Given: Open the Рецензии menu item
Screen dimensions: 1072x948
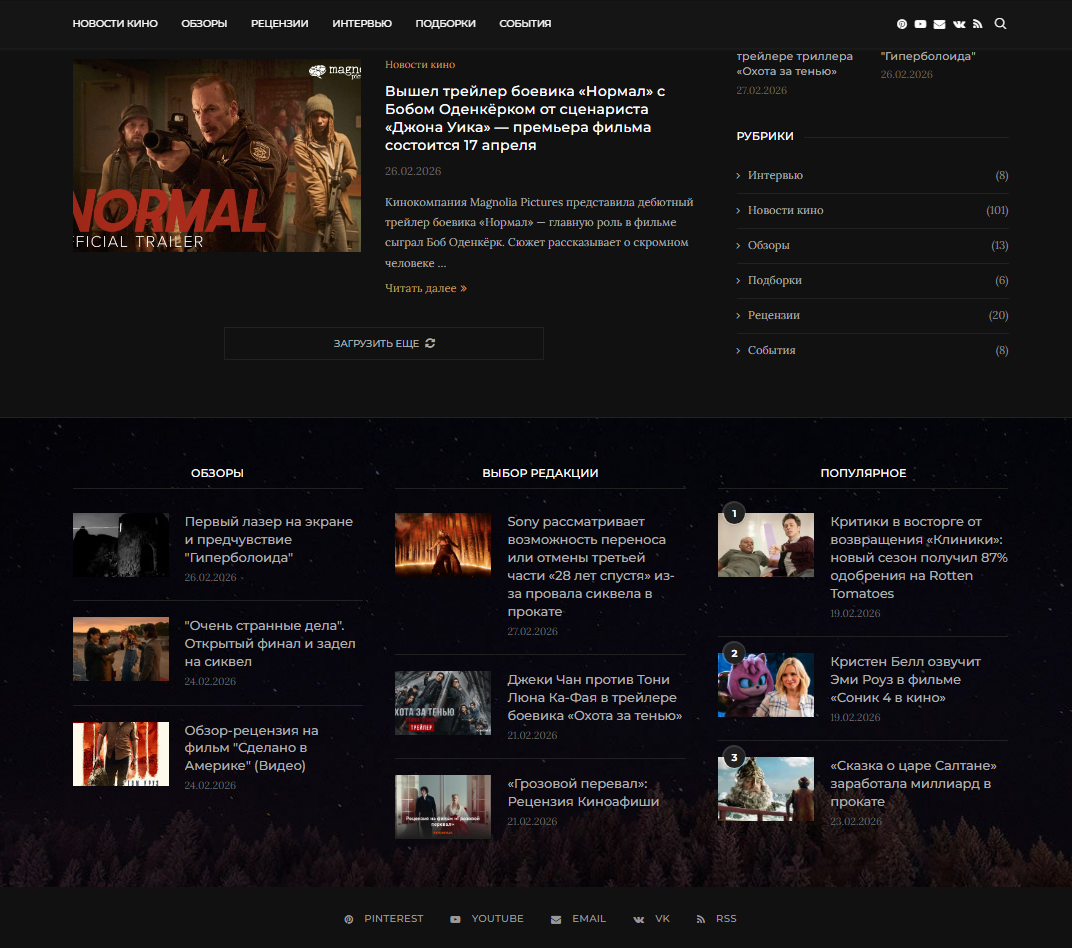Looking at the screenshot, I should click(x=280, y=23).
